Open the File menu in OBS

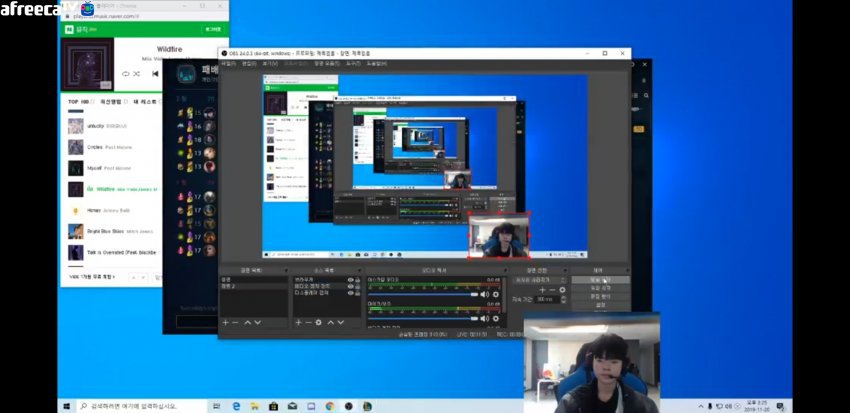pyautogui.click(x=229, y=62)
